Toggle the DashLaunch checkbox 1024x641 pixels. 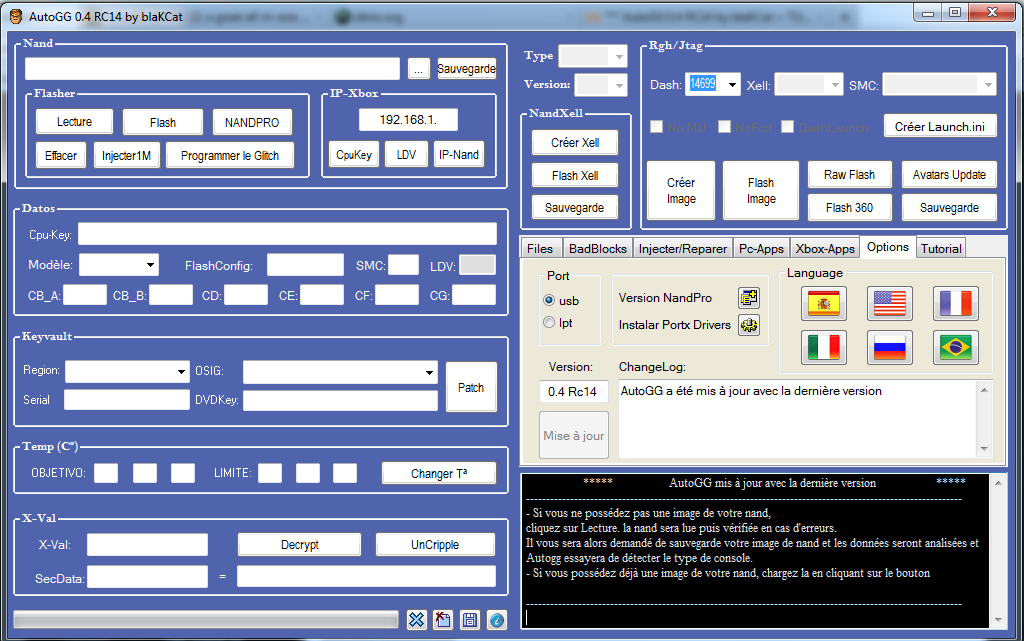[x=788, y=127]
